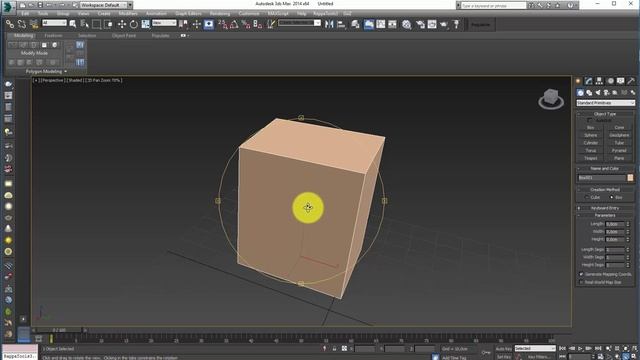Screen dimensions: 640x360
Task: Open the Animation menu
Action: (x=156, y=13)
